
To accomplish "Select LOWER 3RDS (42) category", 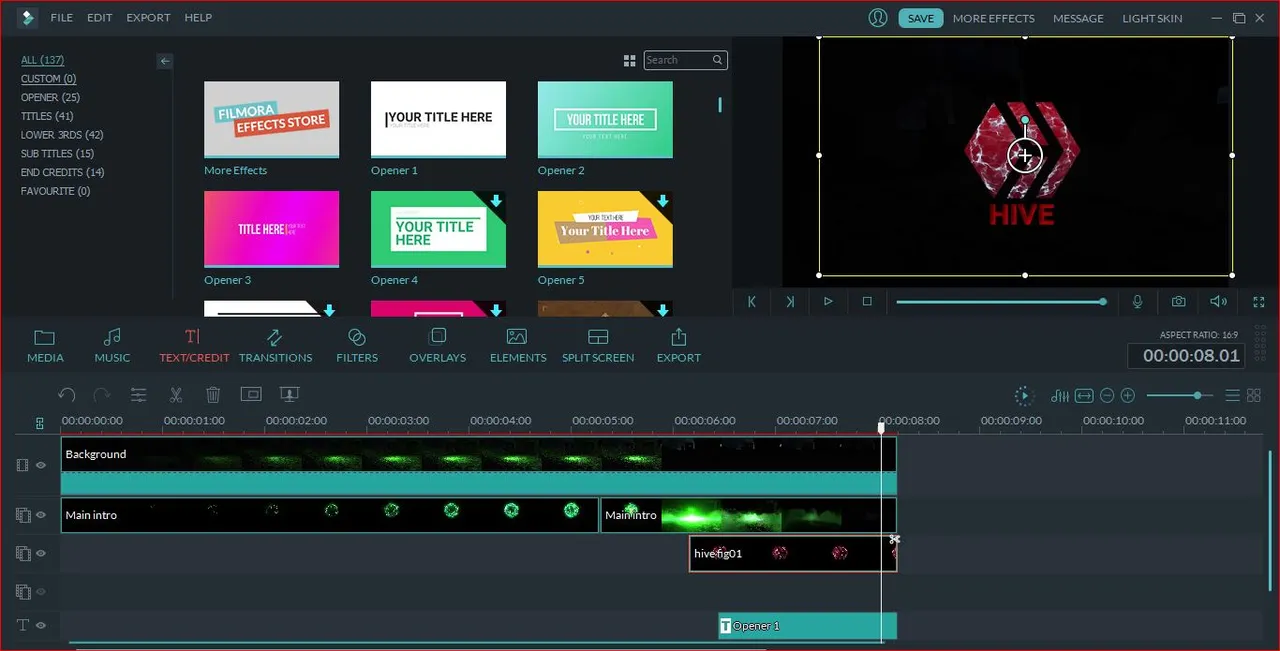I will tap(62, 135).
